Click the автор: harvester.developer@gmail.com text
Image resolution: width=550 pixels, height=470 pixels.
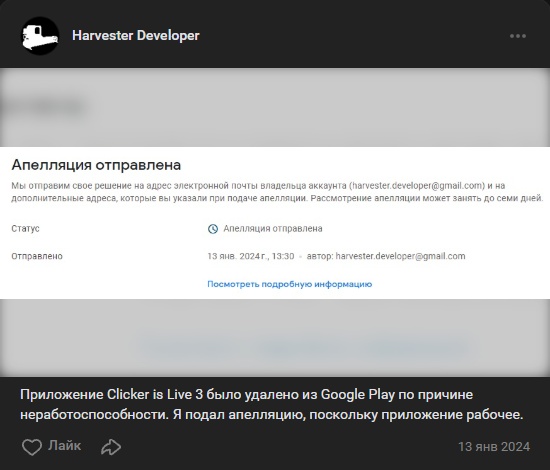[386, 256]
